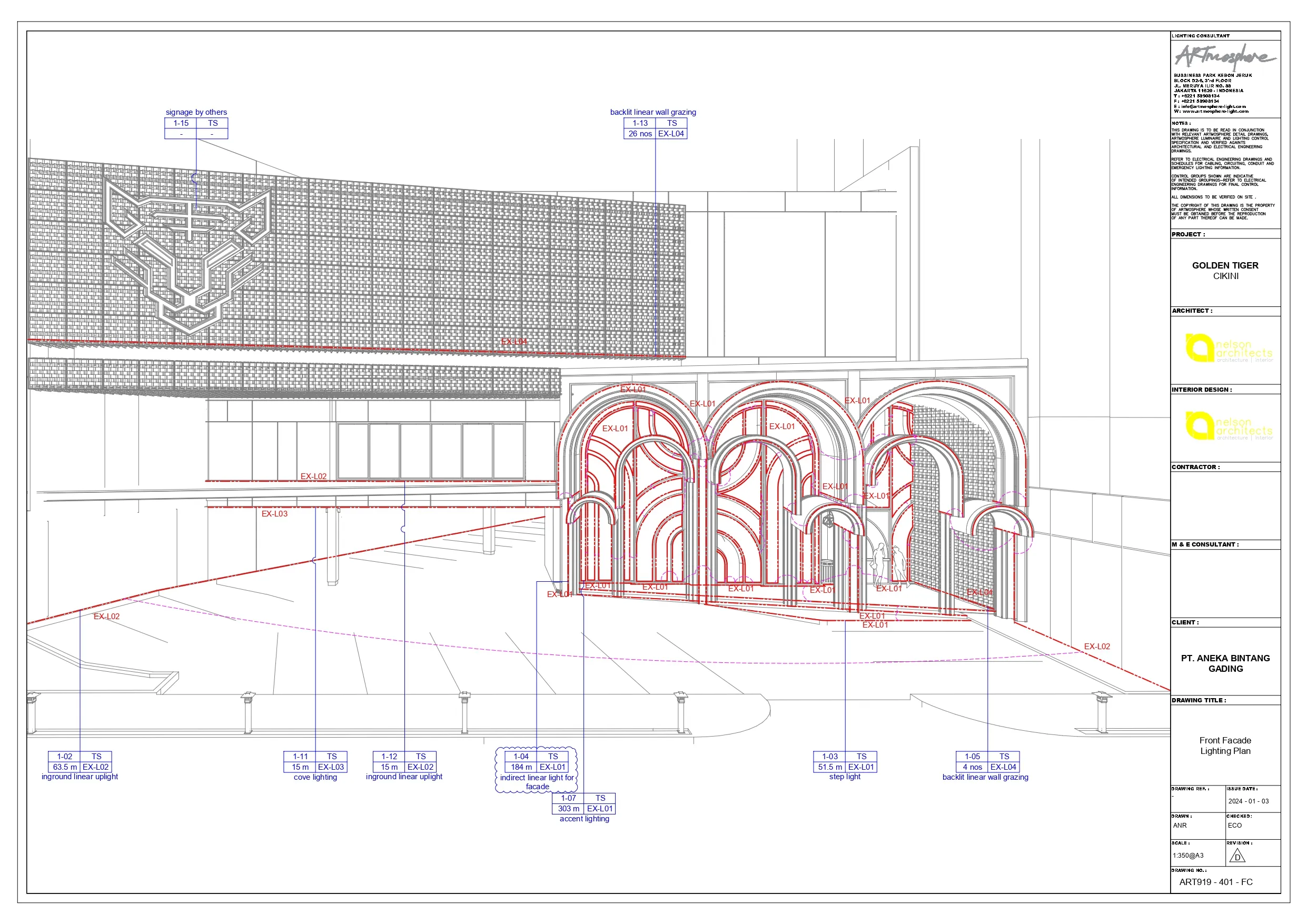Screen dimensions: 1307x924
Task: Select the '1-05' tag cell
Action: pos(972,757)
